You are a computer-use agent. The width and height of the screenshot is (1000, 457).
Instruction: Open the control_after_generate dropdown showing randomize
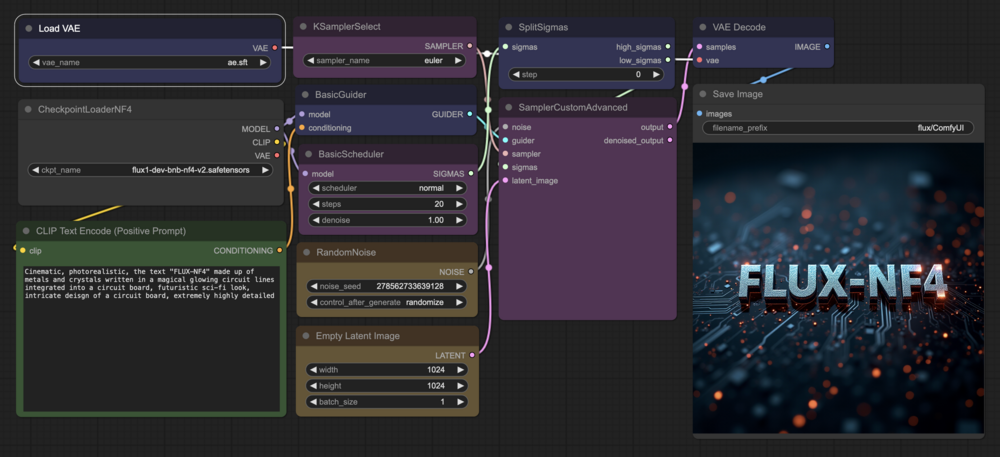(387, 302)
